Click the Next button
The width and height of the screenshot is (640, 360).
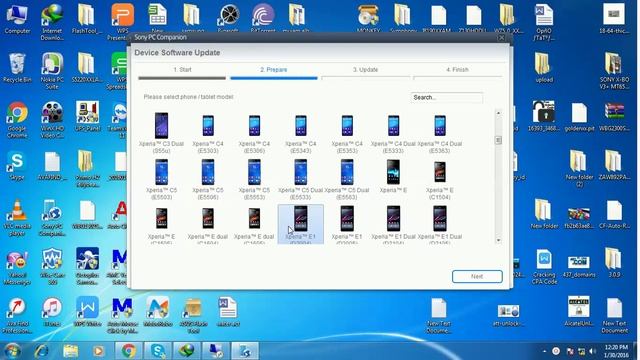pyautogui.click(x=477, y=276)
